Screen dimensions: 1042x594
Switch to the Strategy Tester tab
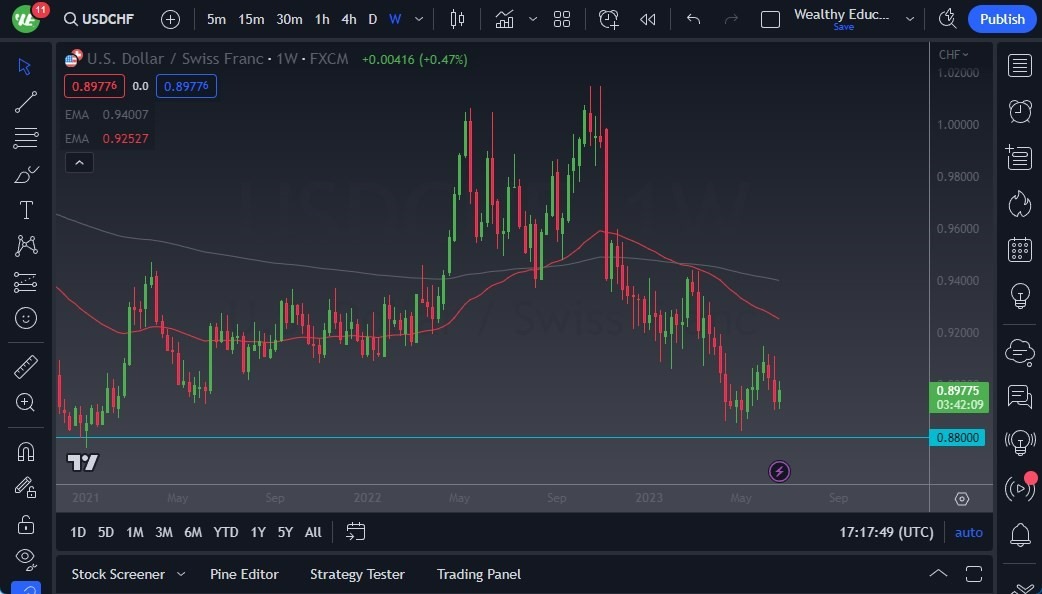(357, 574)
